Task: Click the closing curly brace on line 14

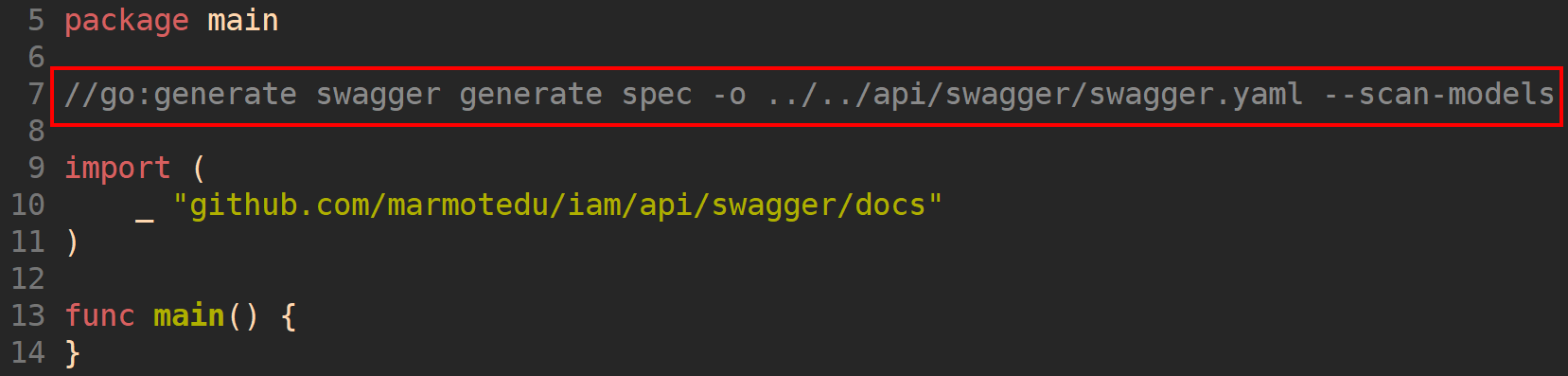Action: click(73, 352)
